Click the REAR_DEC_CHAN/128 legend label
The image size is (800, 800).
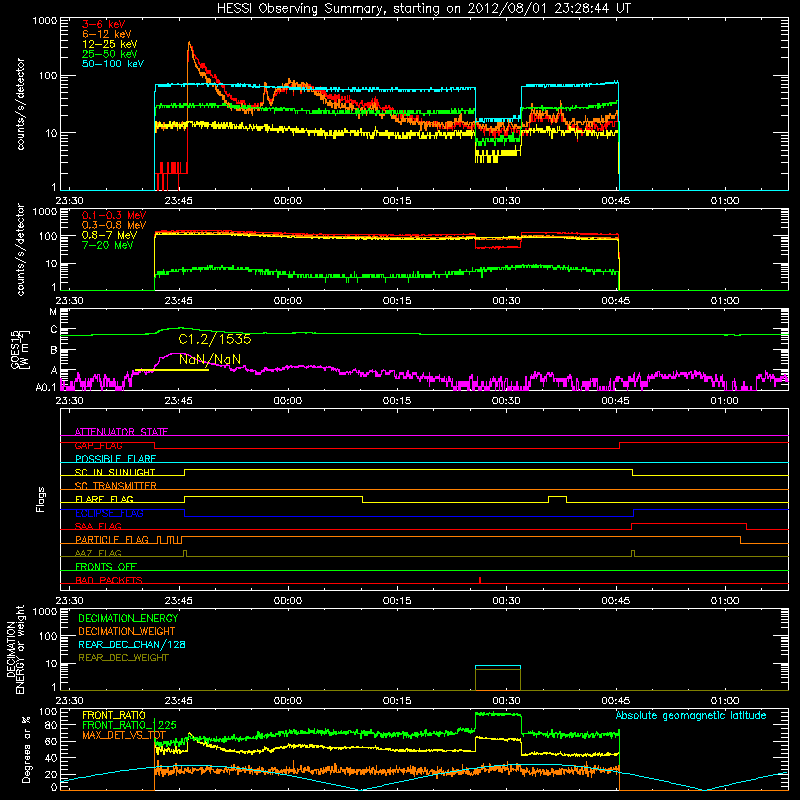tap(132, 644)
